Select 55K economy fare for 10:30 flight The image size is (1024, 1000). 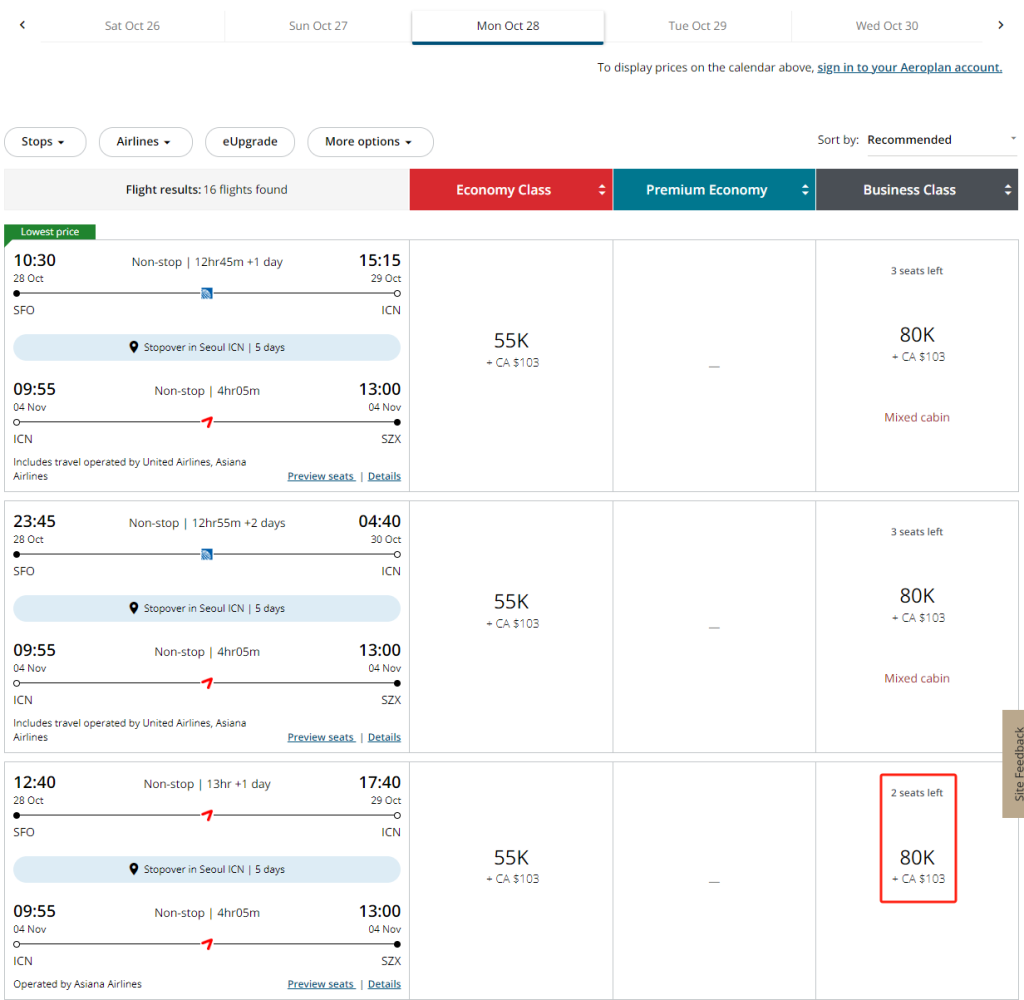point(511,349)
